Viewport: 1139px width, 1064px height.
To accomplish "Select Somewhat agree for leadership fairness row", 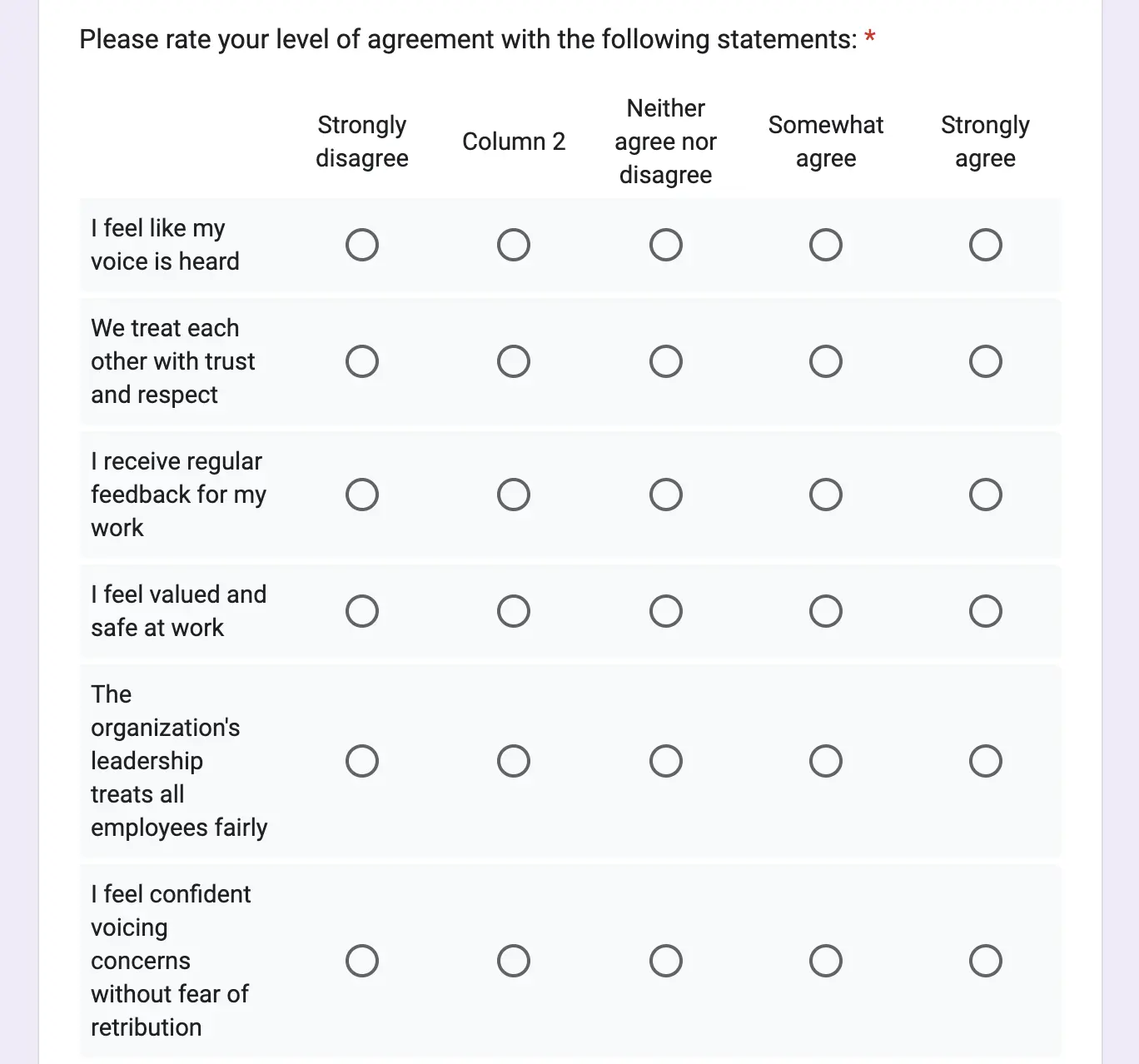I will coord(826,761).
